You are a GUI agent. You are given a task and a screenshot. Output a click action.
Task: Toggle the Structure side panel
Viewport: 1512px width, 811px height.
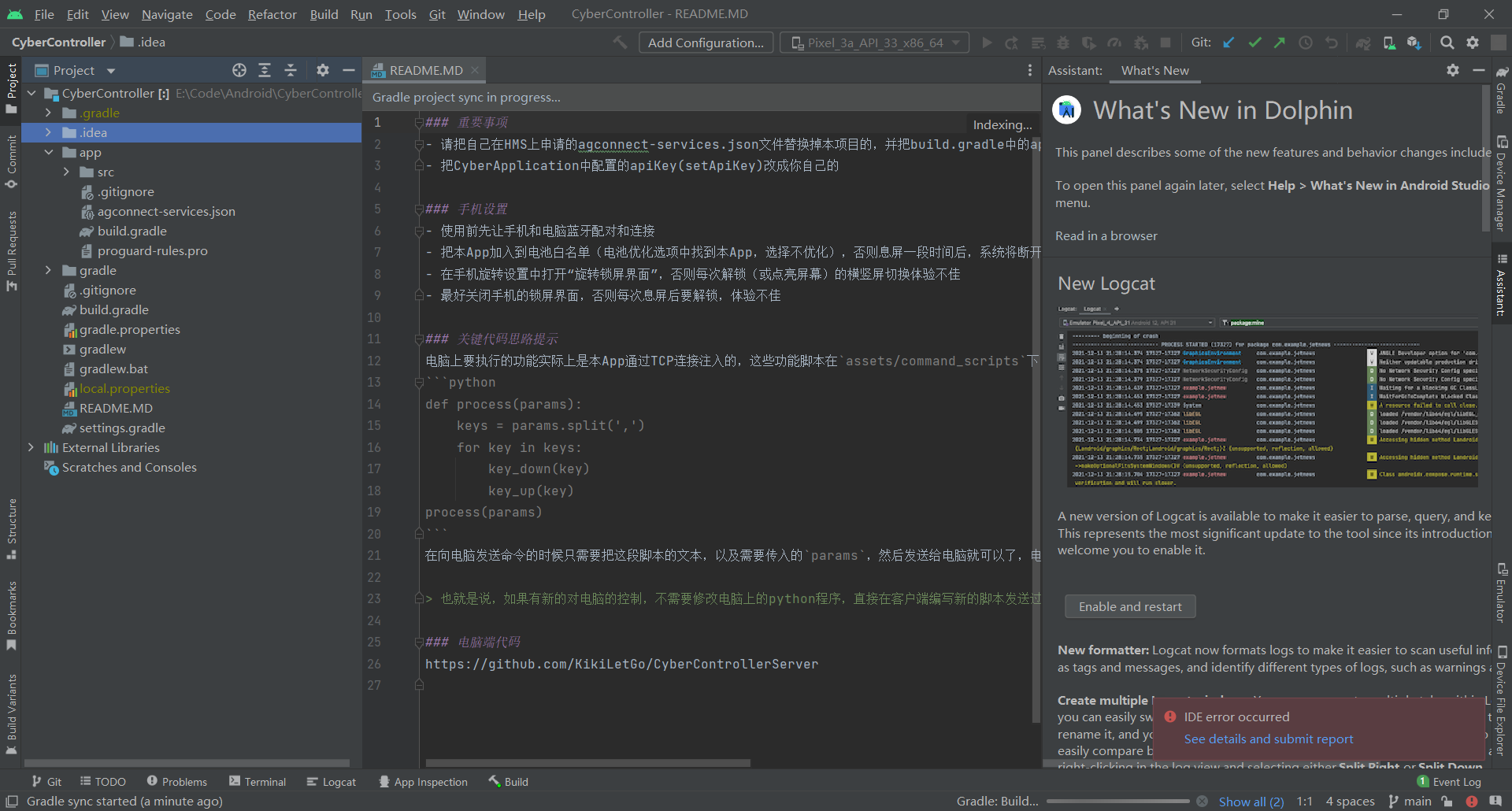[11, 528]
